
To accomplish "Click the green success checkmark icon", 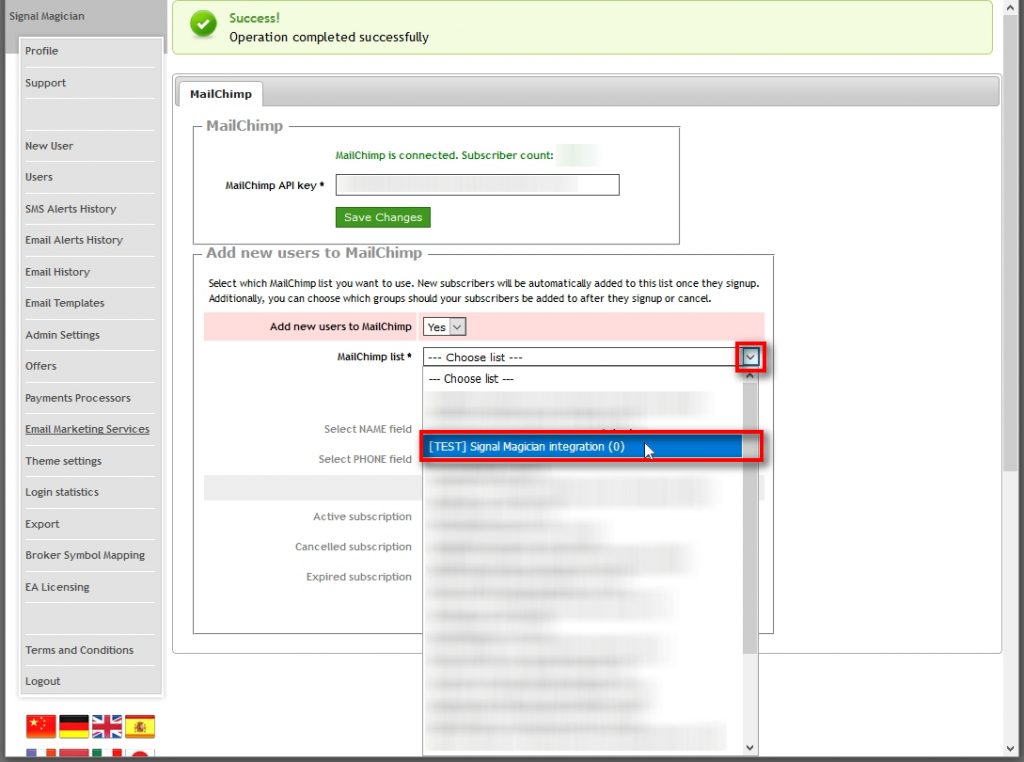I will point(204,26).
